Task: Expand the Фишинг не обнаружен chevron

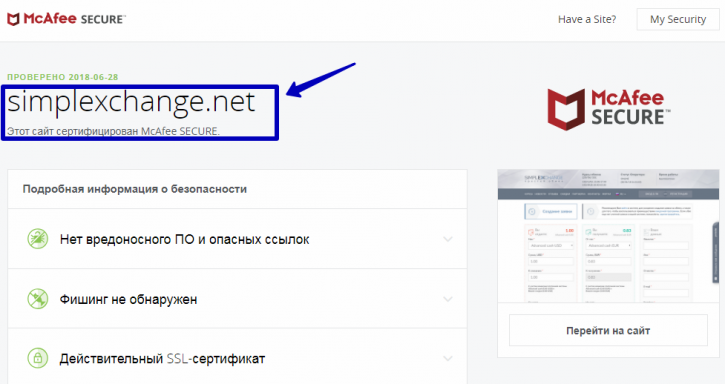Action: pos(448,299)
